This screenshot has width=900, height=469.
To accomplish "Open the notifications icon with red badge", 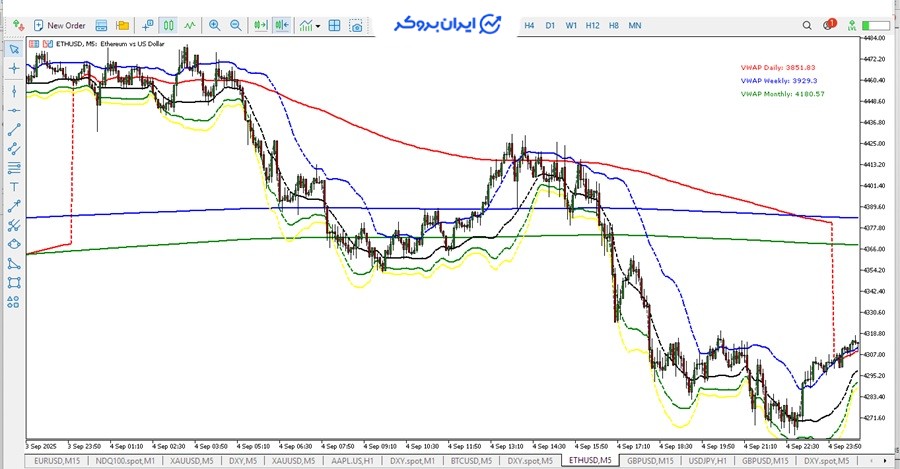I will point(828,25).
